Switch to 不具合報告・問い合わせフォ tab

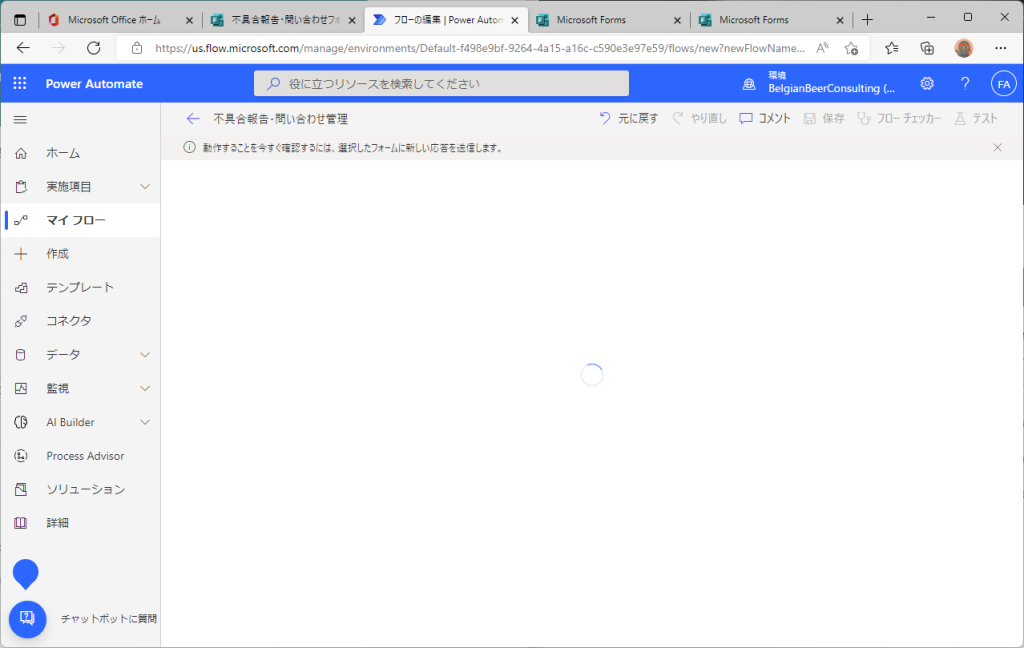tap(285, 20)
